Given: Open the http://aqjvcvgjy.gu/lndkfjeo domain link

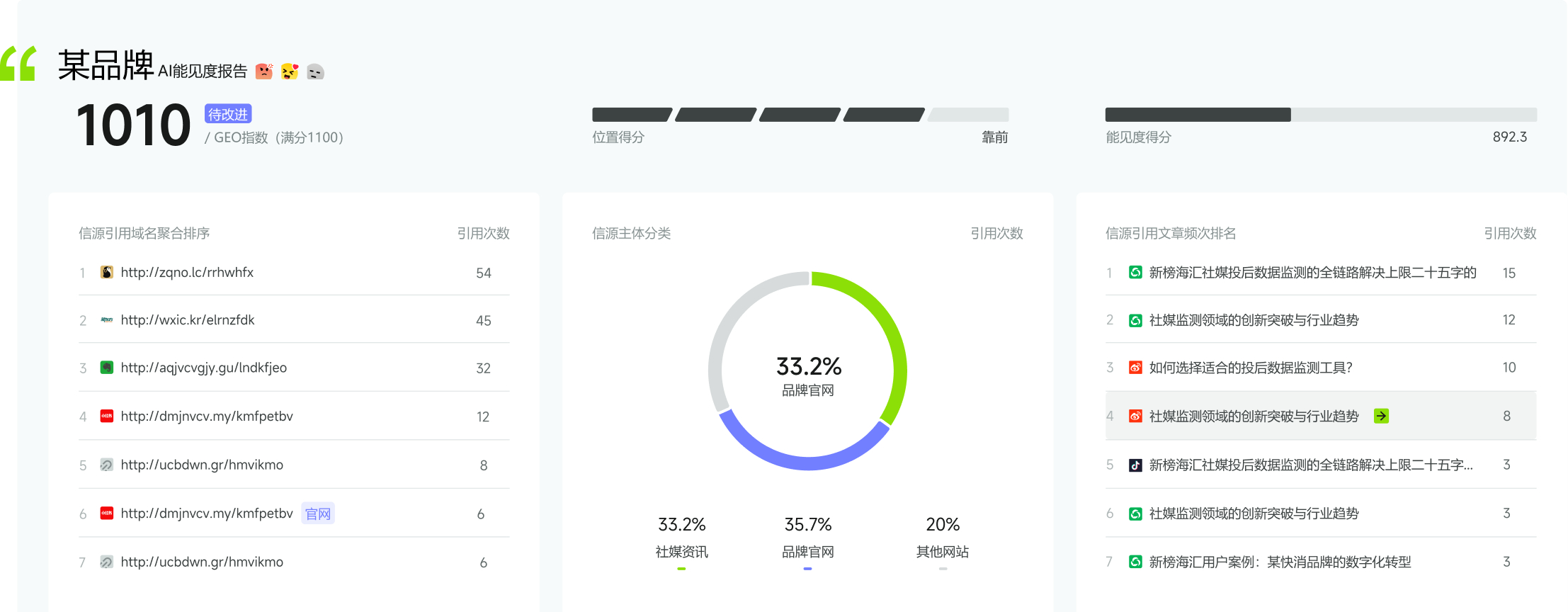Looking at the screenshot, I should pos(204,368).
